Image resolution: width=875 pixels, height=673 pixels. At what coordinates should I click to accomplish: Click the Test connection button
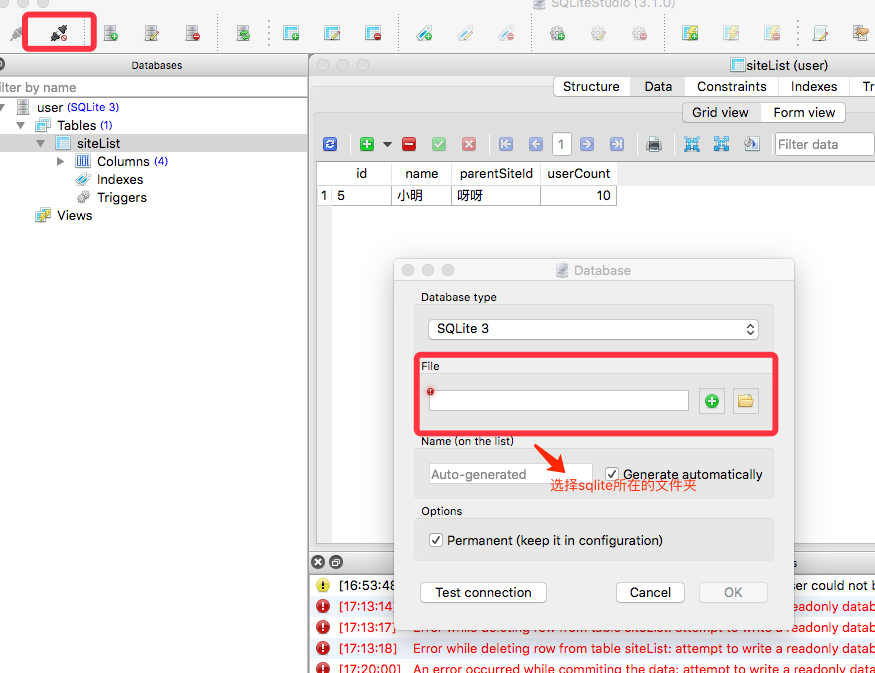[483, 592]
